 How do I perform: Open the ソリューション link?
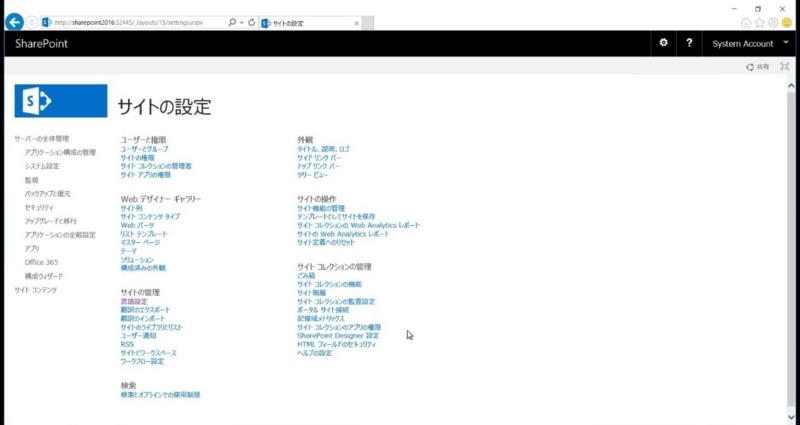pyautogui.click(x=137, y=260)
